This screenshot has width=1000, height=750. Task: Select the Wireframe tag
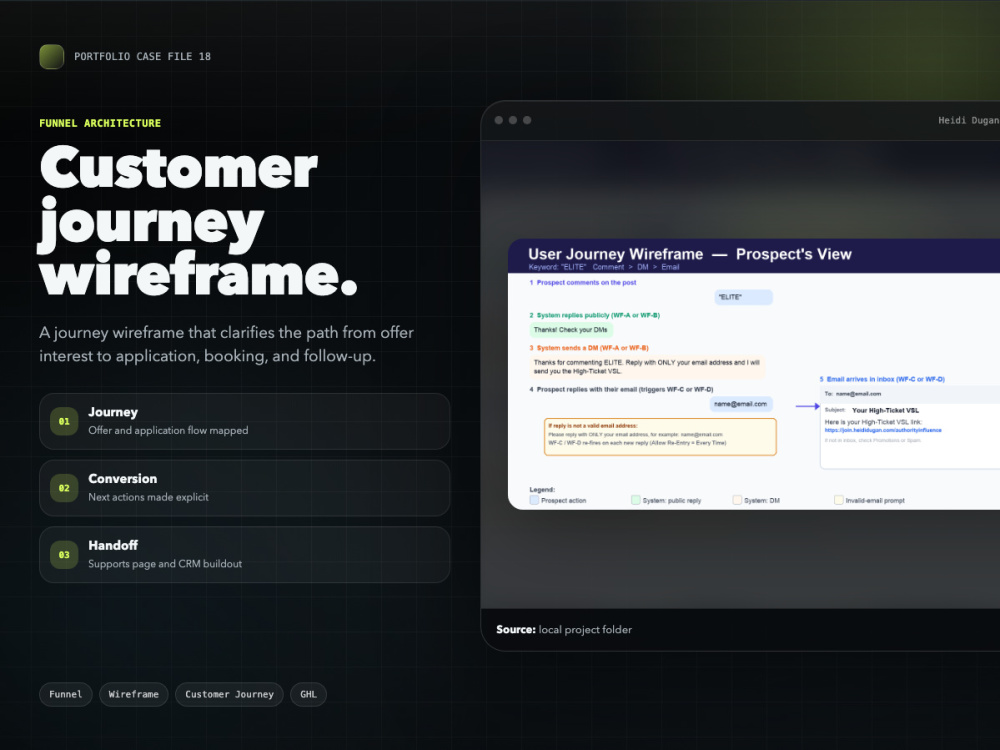point(134,695)
